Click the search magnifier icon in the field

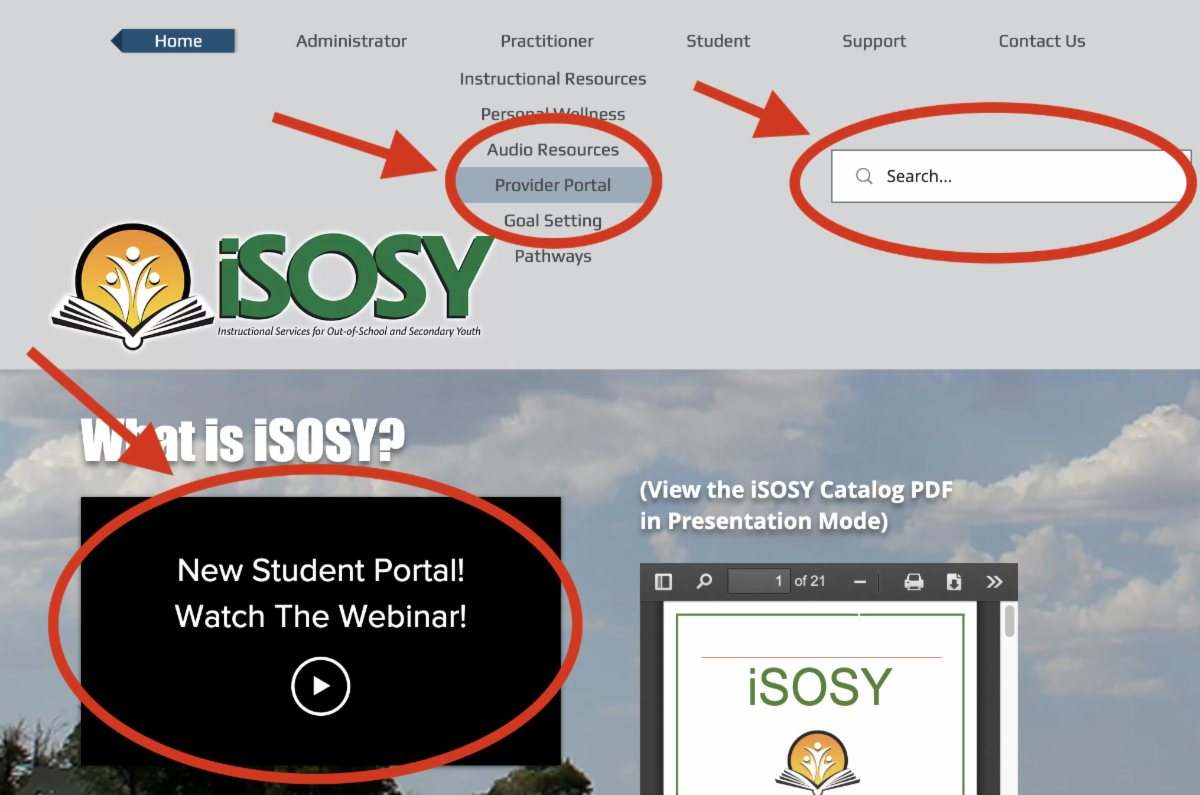(864, 176)
